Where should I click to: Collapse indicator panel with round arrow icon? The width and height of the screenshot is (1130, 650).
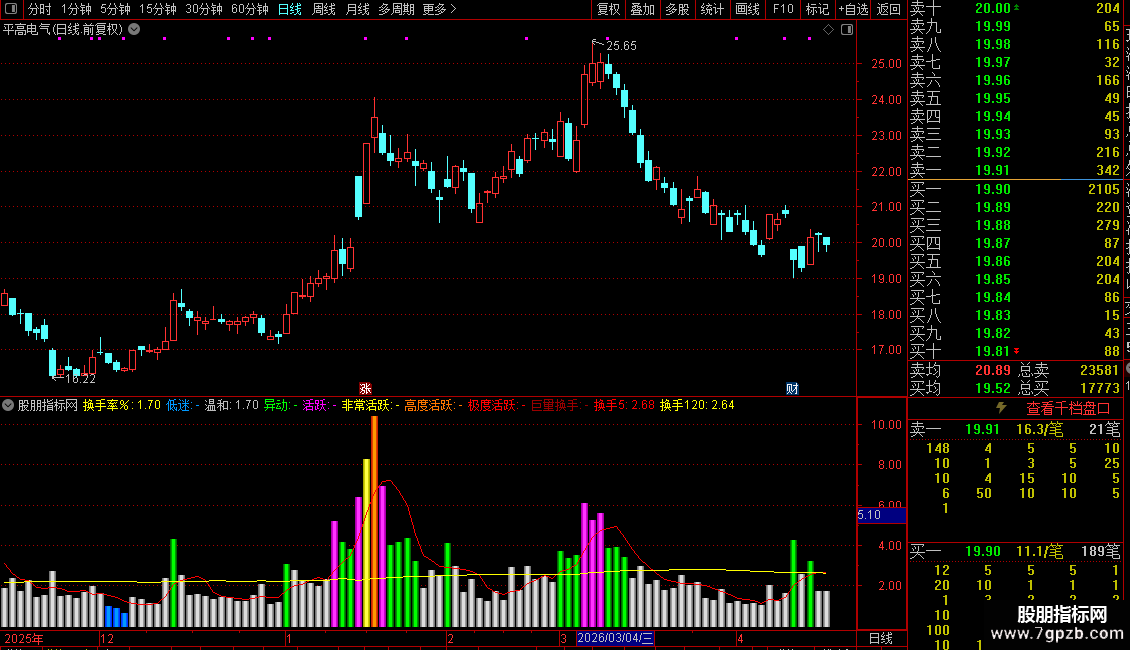[x=8, y=405]
